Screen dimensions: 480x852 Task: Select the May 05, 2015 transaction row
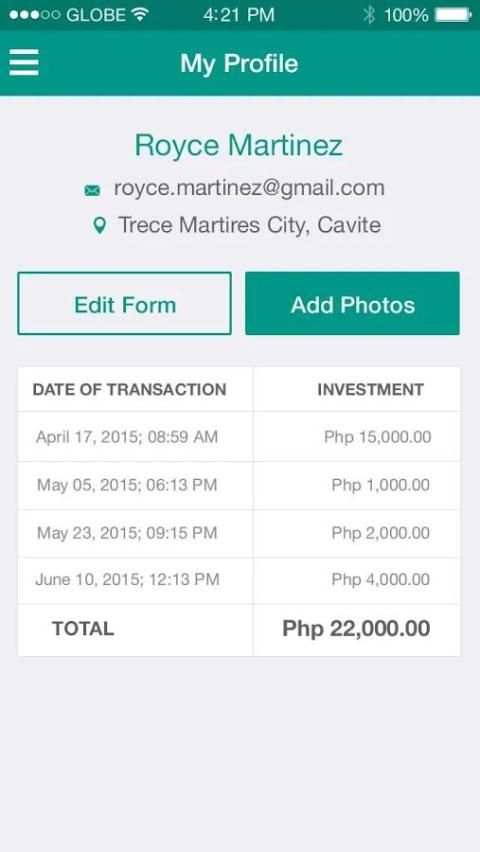(239, 485)
